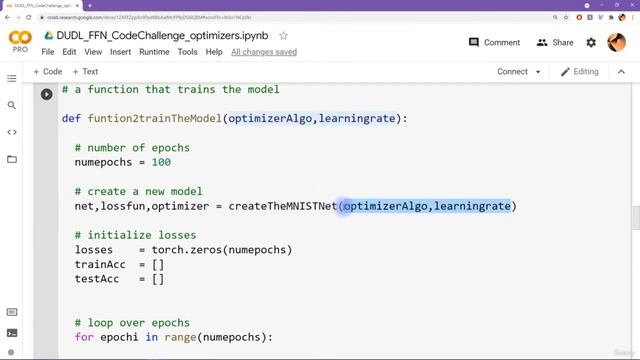Click the highlighted 'optimizerAlgo,learningrate' in createTheMNISTNet call
Viewport: 640px width, 360px height.
(x=427, y=207)
